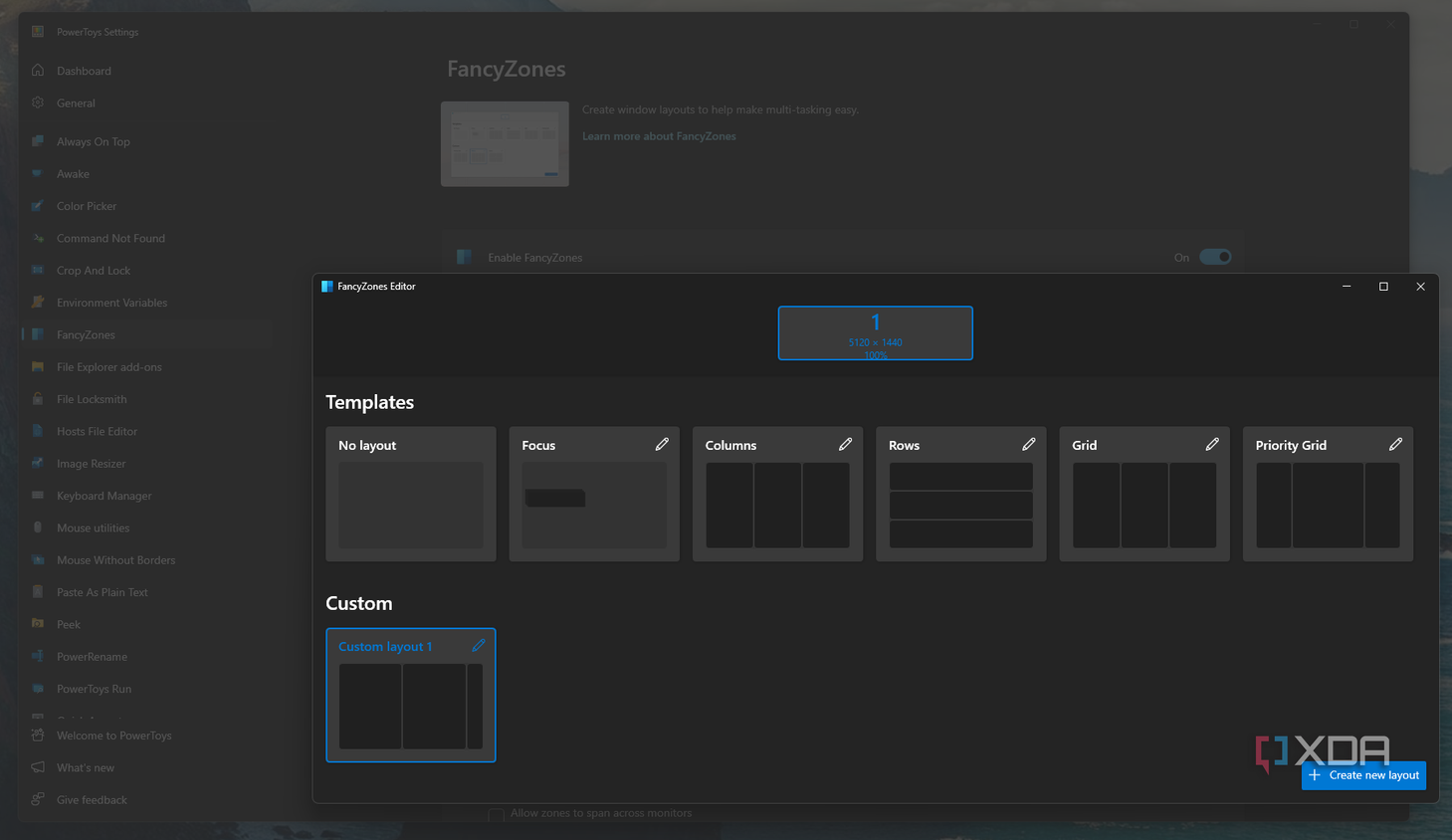Open Always On Top settings page
This screenshot has height=840, width=1452.
94,141
